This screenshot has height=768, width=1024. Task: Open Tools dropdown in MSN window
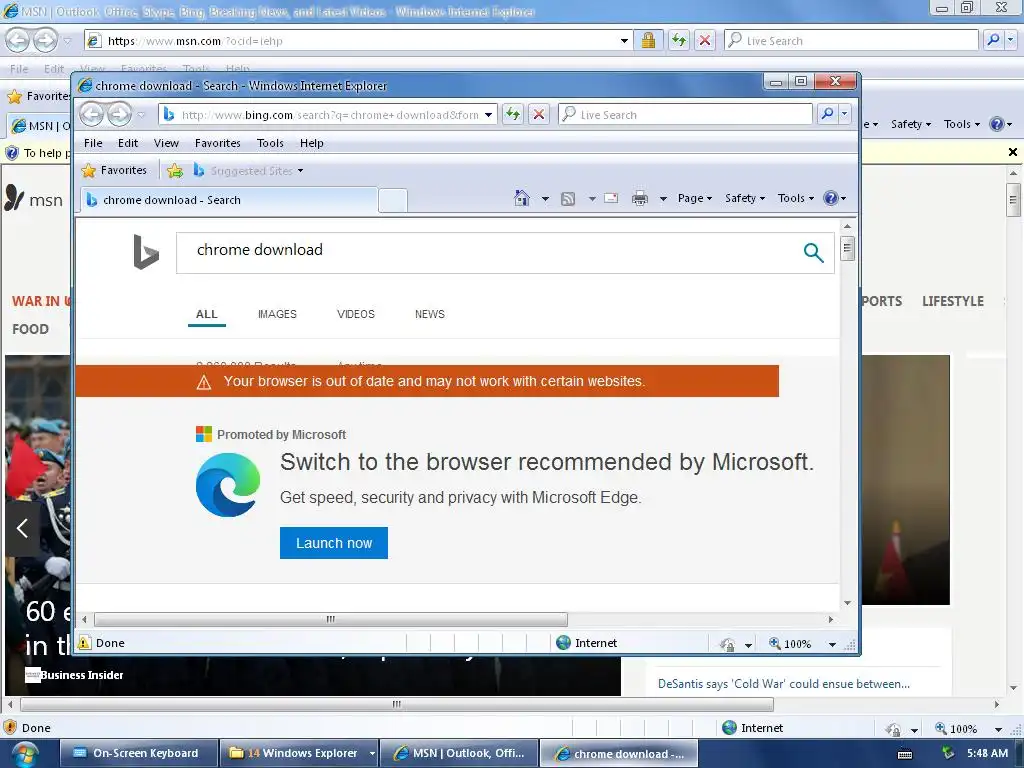[961, 124]
